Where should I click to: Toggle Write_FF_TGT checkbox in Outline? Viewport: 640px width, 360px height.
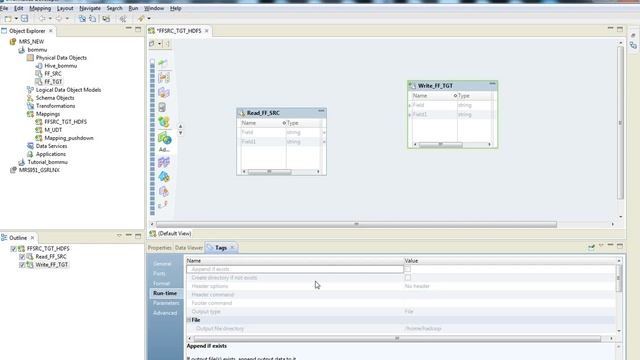[22, 265]
